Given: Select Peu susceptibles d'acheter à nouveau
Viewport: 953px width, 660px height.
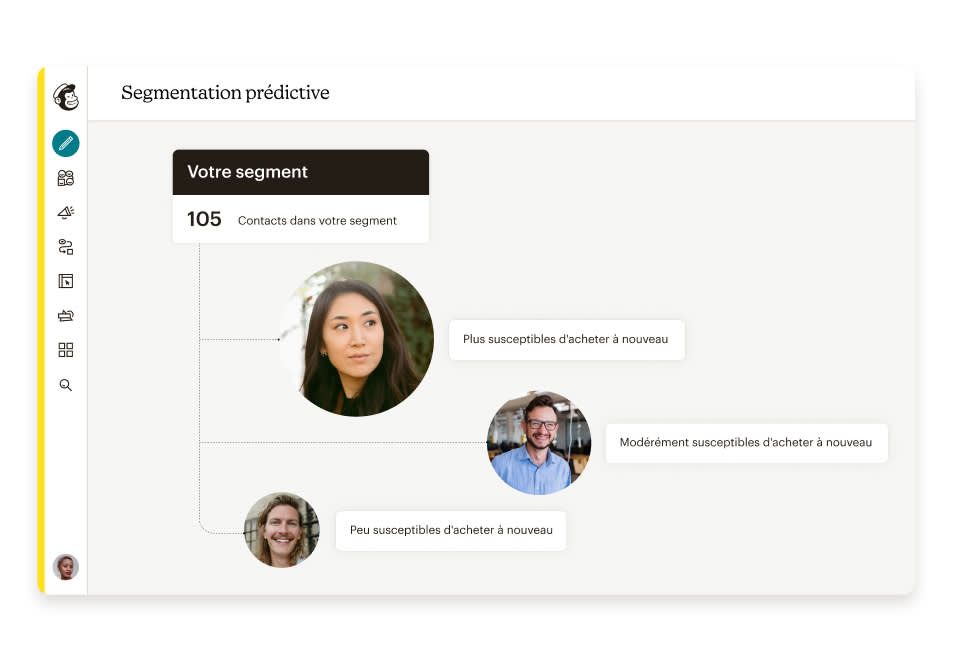Looking at the screenshot, I should point(451,531).
